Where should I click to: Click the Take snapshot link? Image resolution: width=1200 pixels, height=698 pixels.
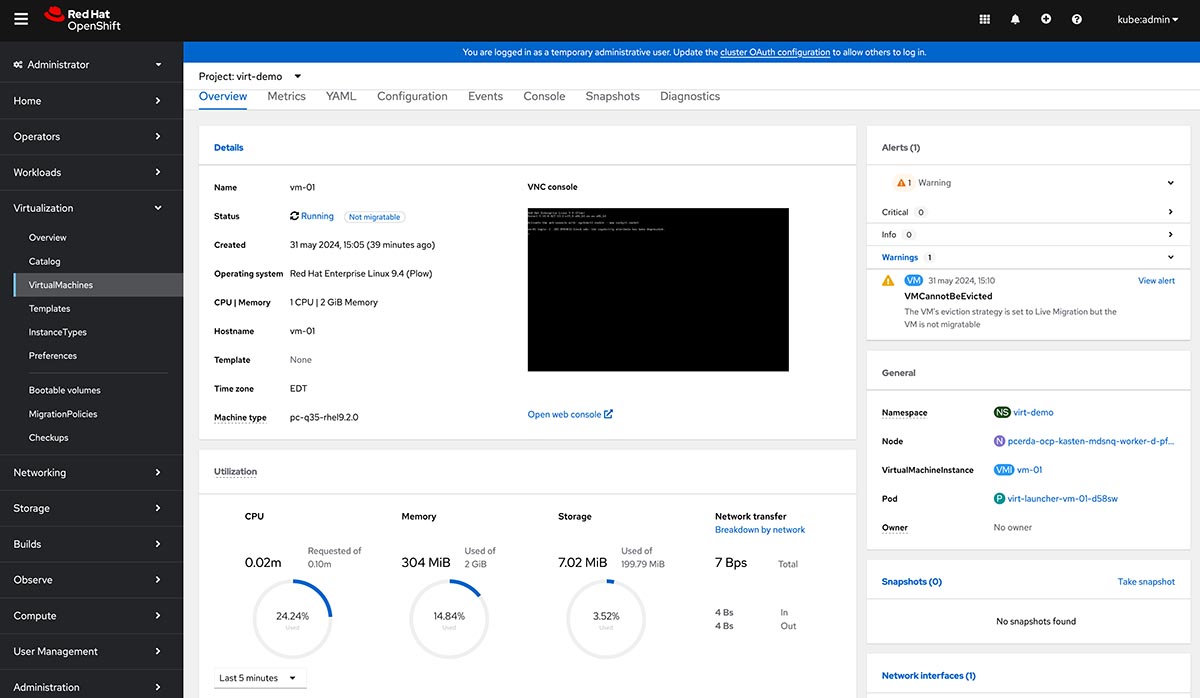(x=1146, y=582)
